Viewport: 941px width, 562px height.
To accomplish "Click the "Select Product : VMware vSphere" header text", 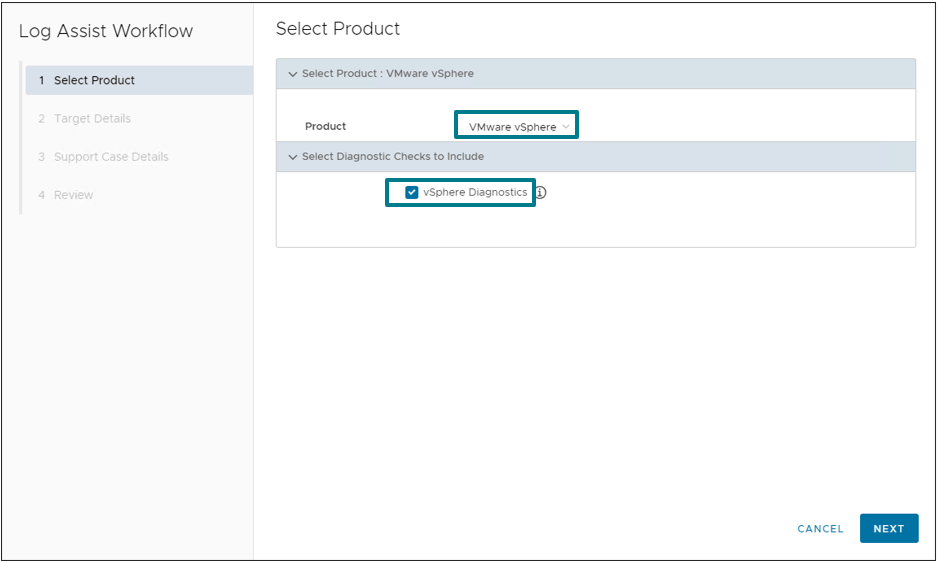I will pos(388,74).
